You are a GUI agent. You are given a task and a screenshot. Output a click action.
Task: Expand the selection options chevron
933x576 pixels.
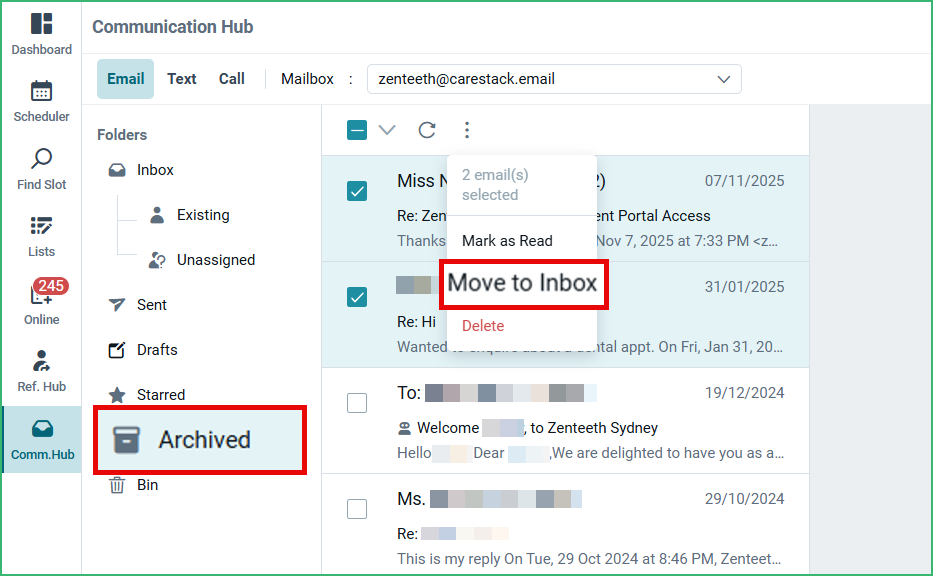point(387,130)
